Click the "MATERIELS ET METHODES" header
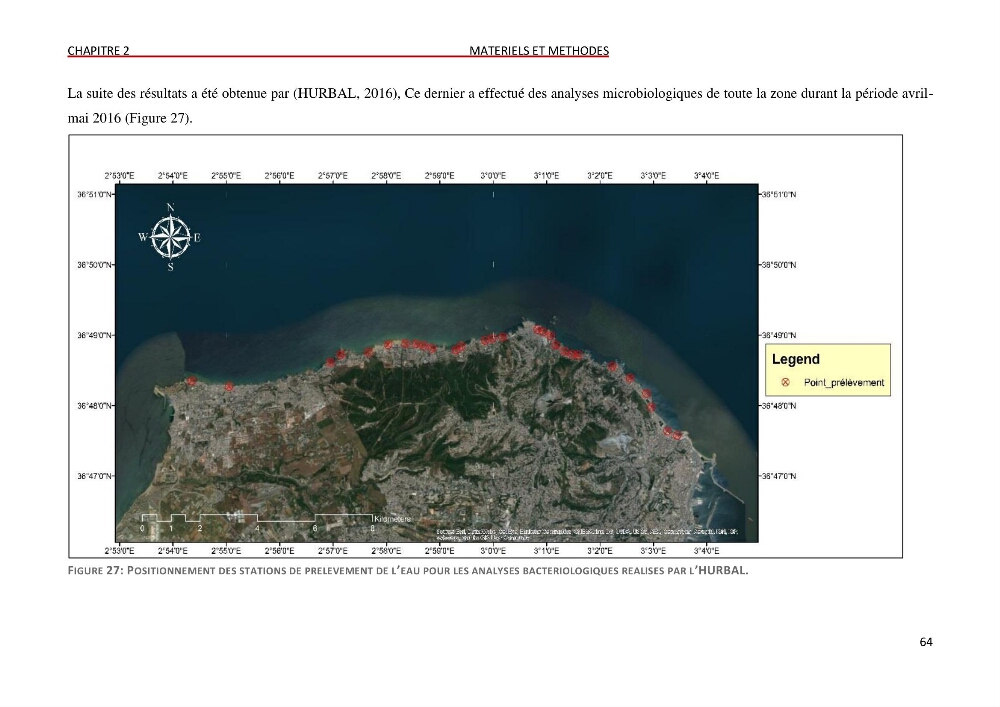1000x707 pixels. (x=539, y=50)
